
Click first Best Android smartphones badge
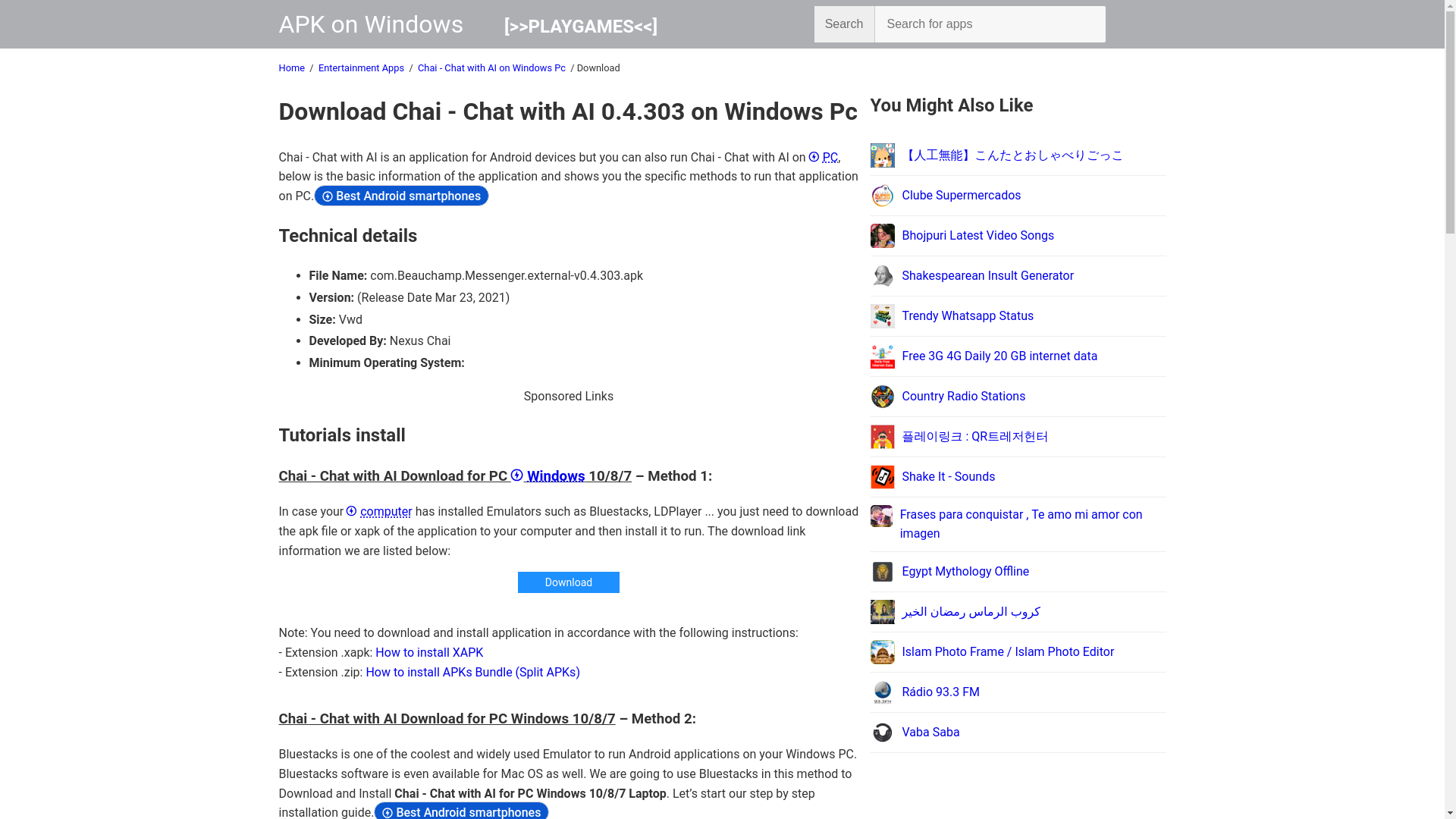(401, 196)
